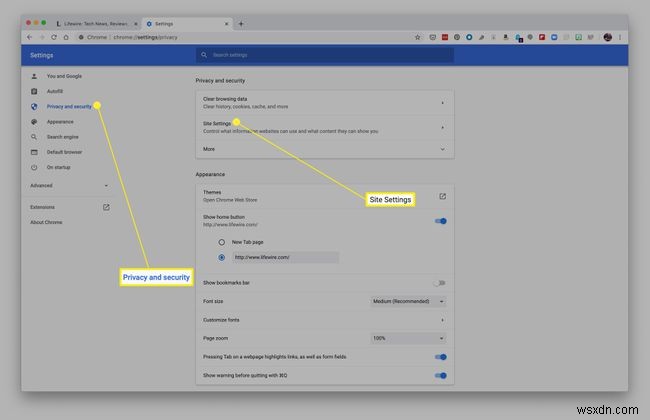Click the Search settings input field
This screenshot has width=650, height=420.
click(325, 55)
